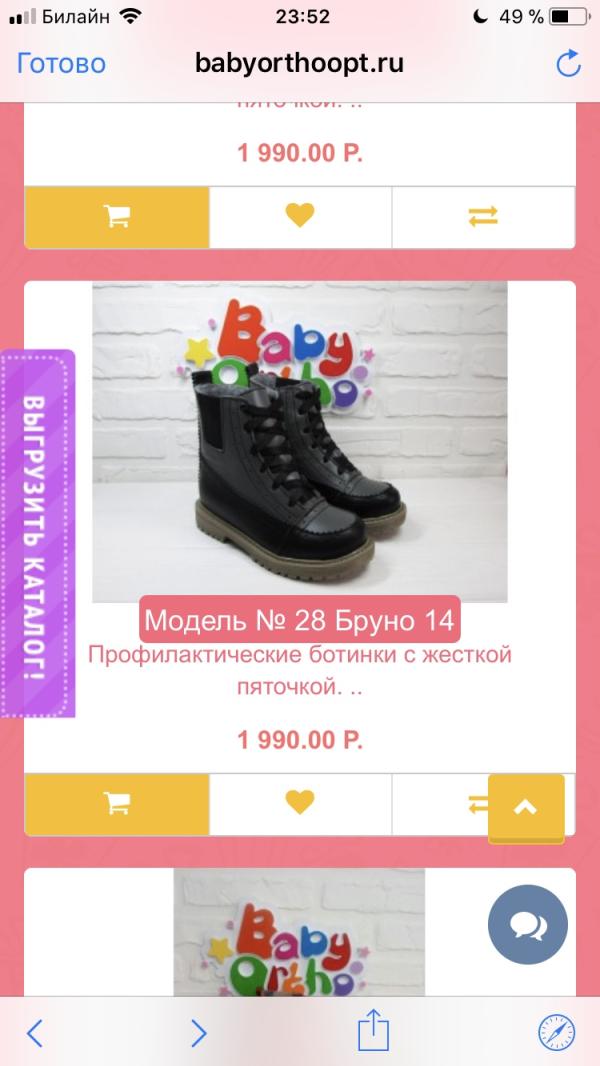Favorite the top product with heart icon
This screenshot has height=1066, width=600.
(x=300, y=217)
